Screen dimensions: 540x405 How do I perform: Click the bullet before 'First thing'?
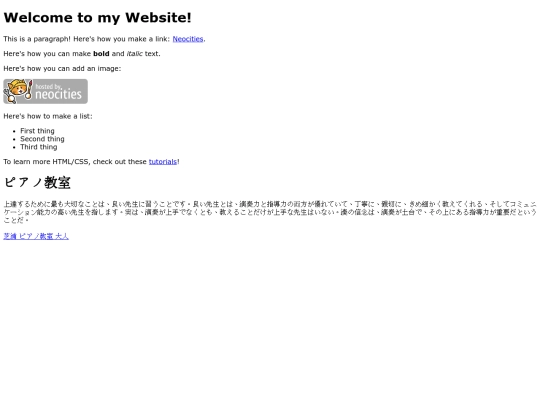tap(14, 131)
